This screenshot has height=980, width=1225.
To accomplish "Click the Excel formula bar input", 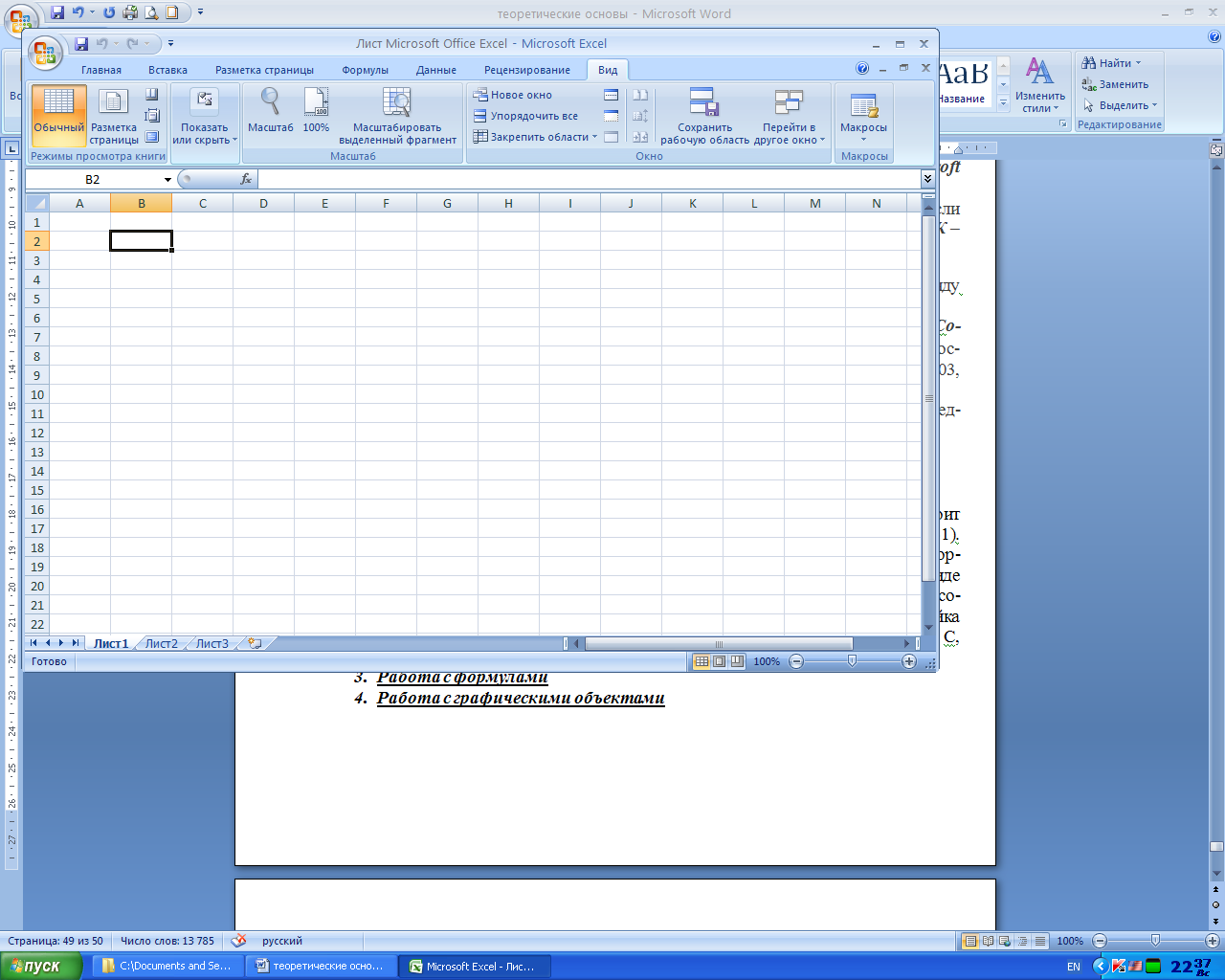I will point(589,179).
